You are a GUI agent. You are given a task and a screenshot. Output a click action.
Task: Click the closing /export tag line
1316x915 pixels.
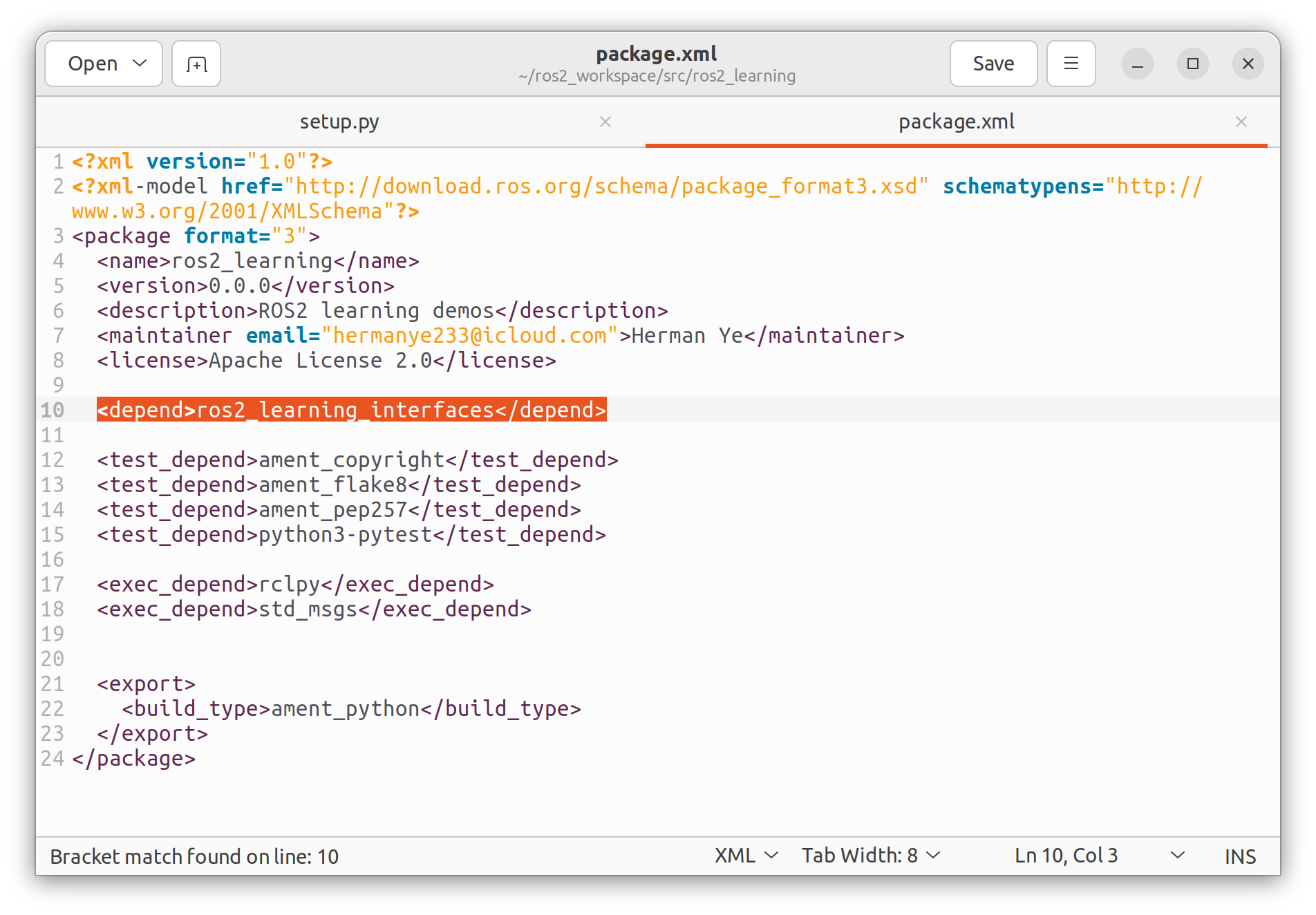[x=152, y=733]
